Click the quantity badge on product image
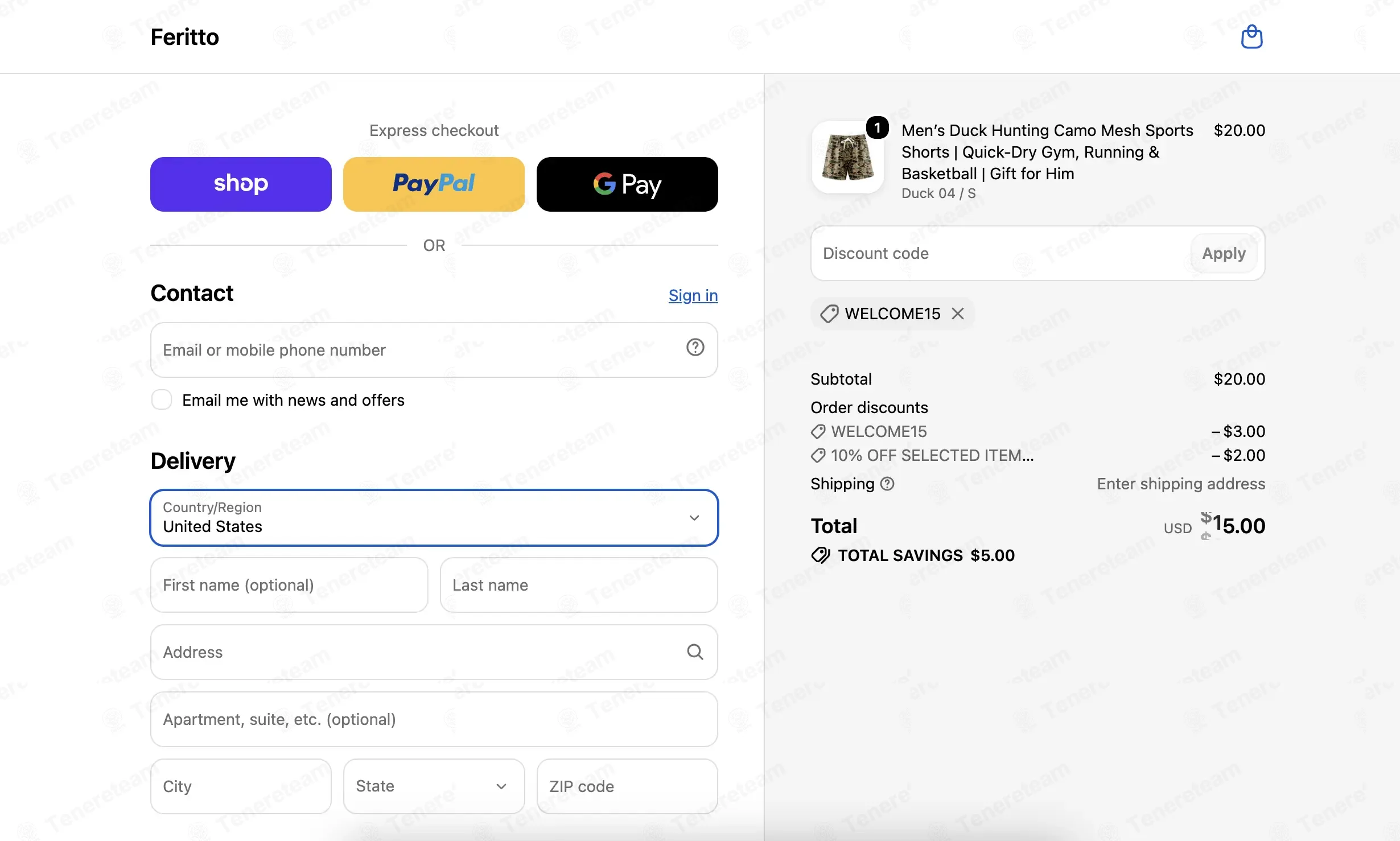This screenshot has height=841, width=1400. pos(877,128)
